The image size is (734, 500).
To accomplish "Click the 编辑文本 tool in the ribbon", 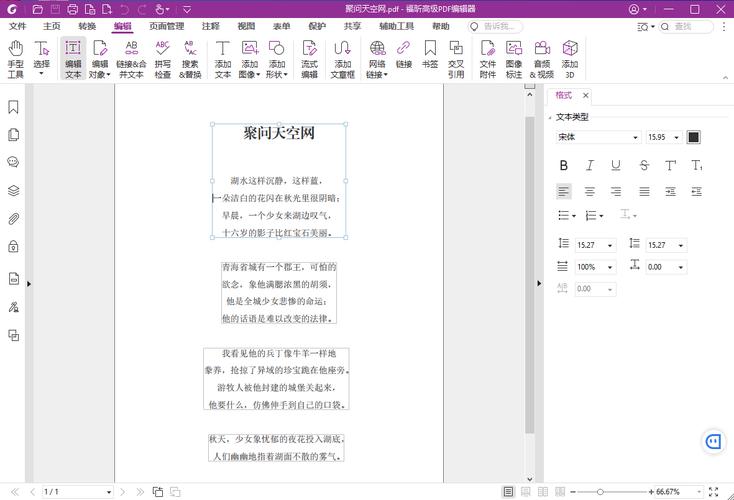I will (73, 59).
